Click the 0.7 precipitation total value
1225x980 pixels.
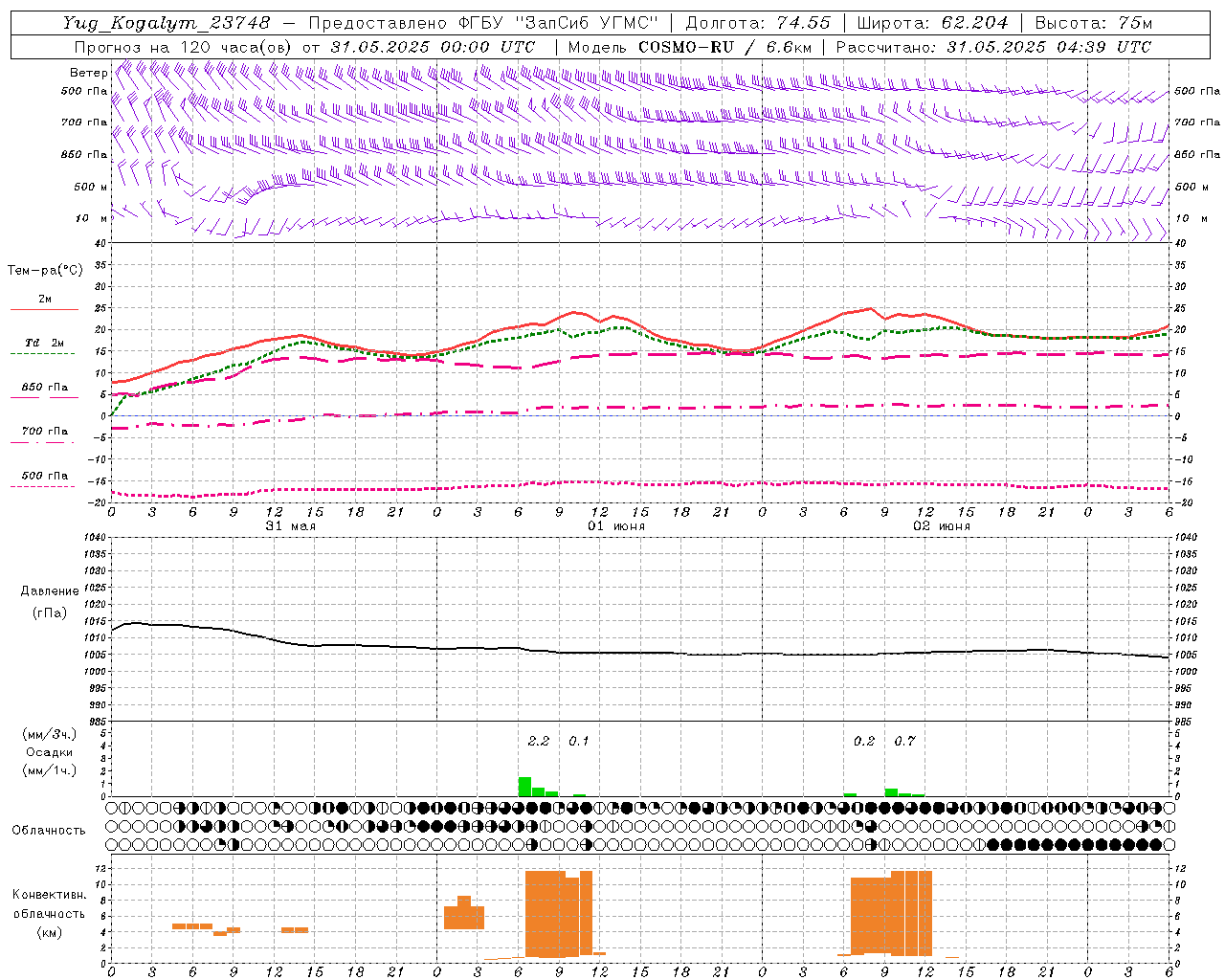(904, 741)
